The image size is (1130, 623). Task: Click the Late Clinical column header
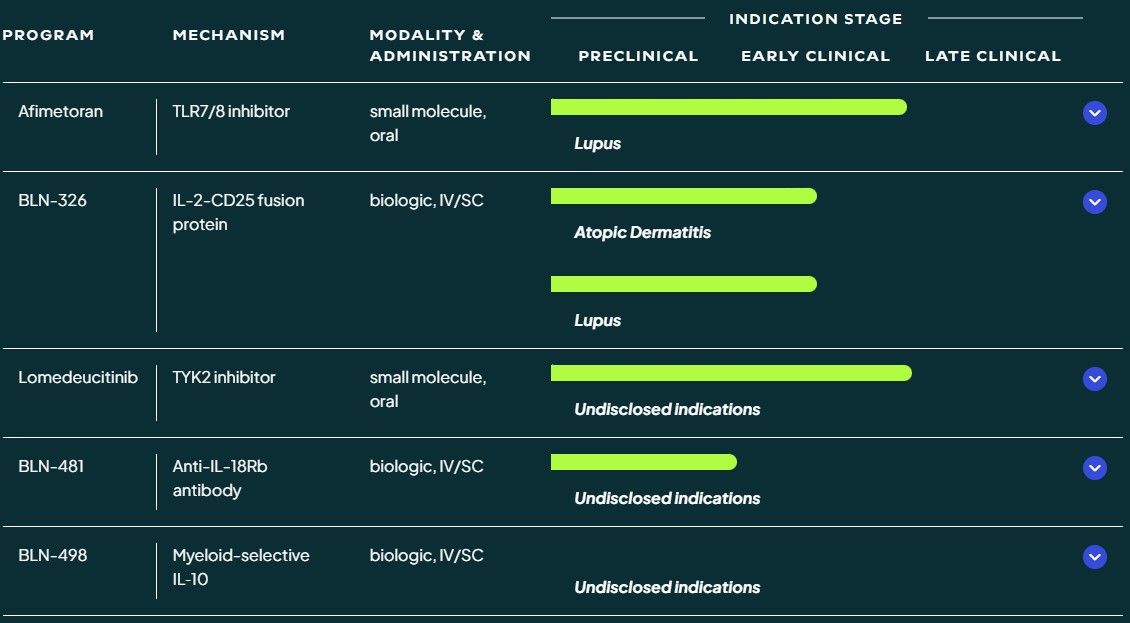pos(993,56)
